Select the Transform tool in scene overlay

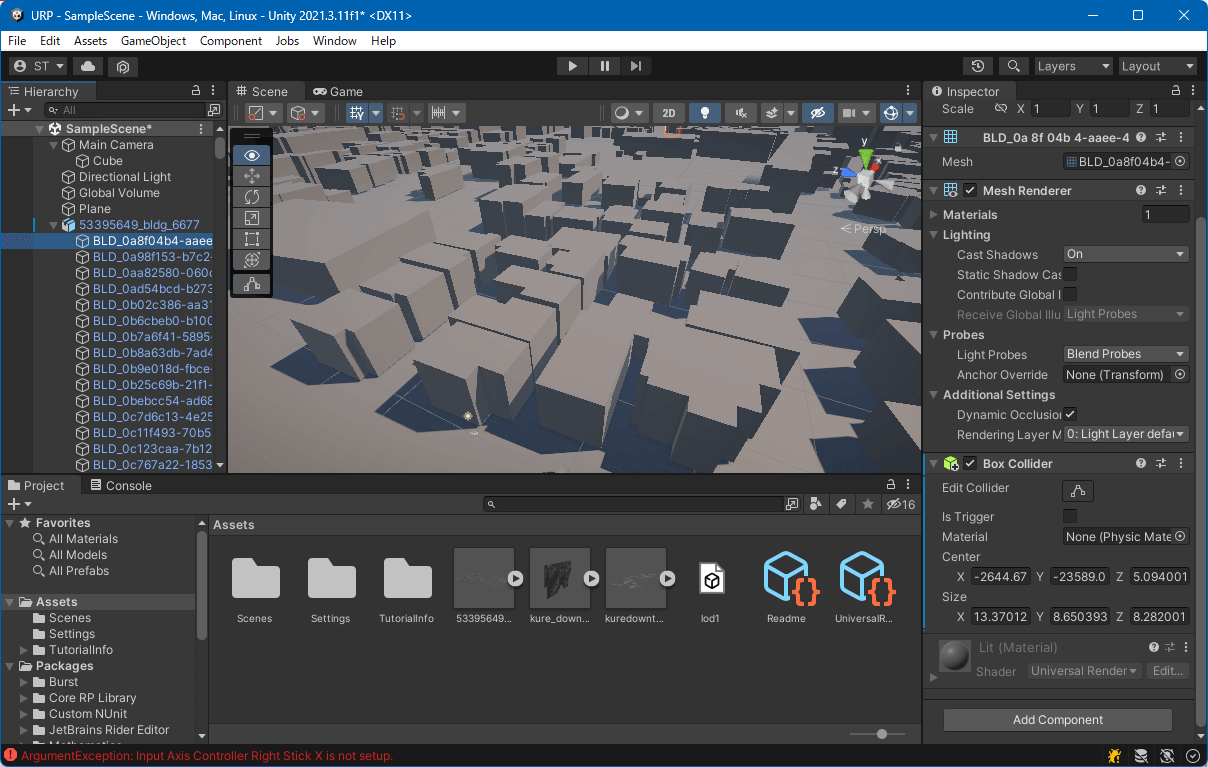(x=251, y=260)
